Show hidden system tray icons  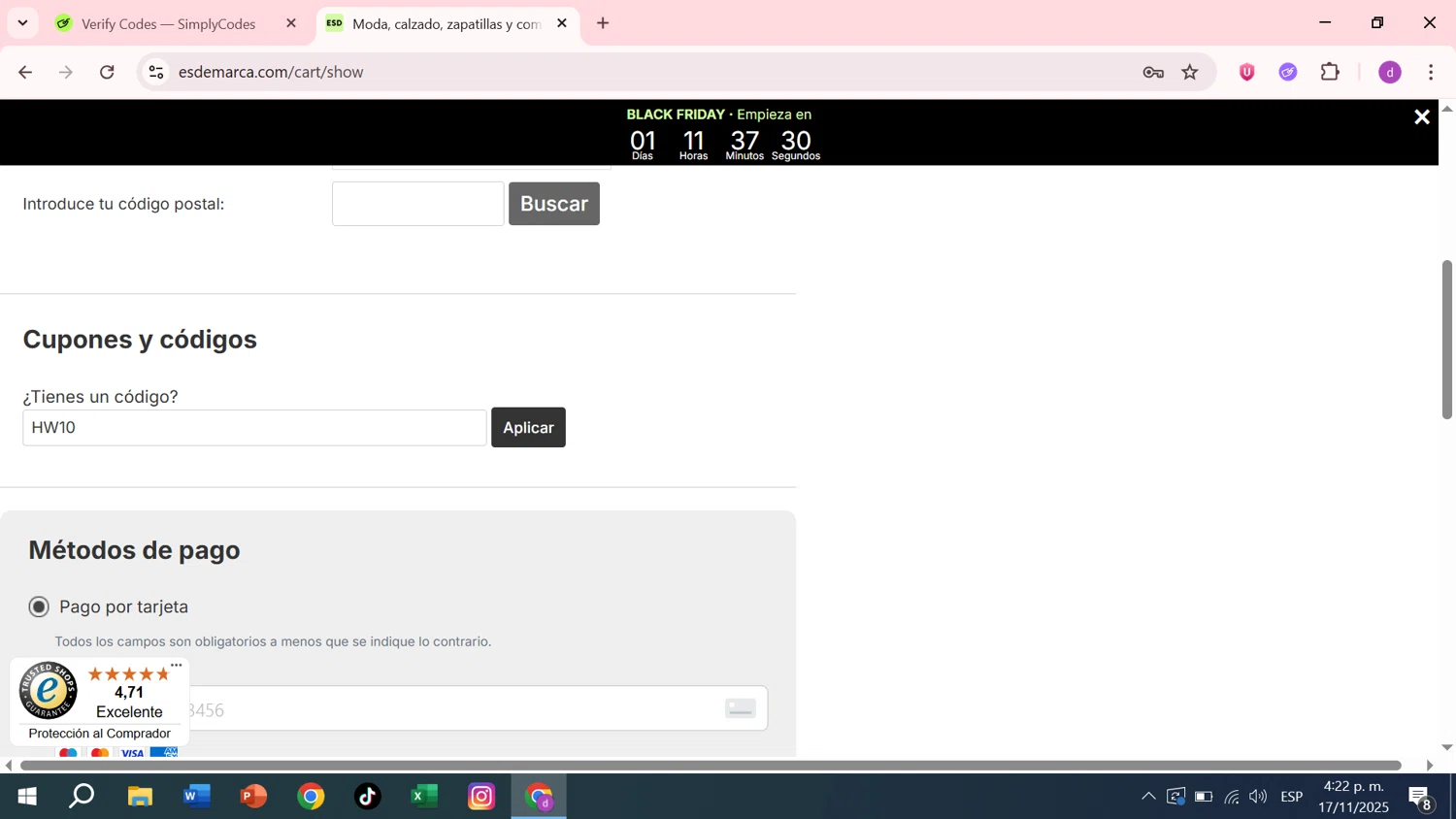pyautogui.click(x=1148, y=797)
